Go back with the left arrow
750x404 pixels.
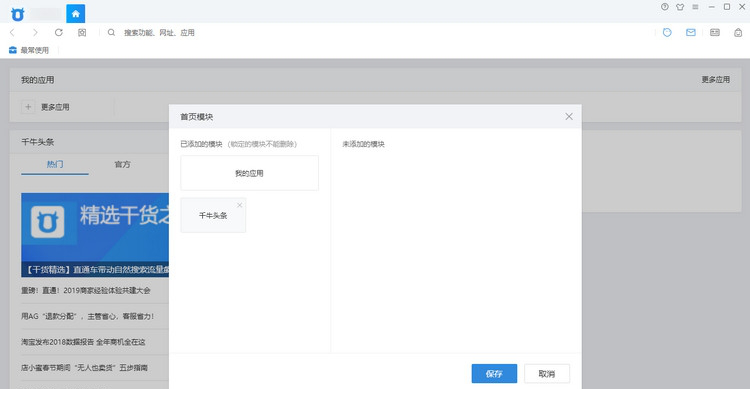click(12, 33)
